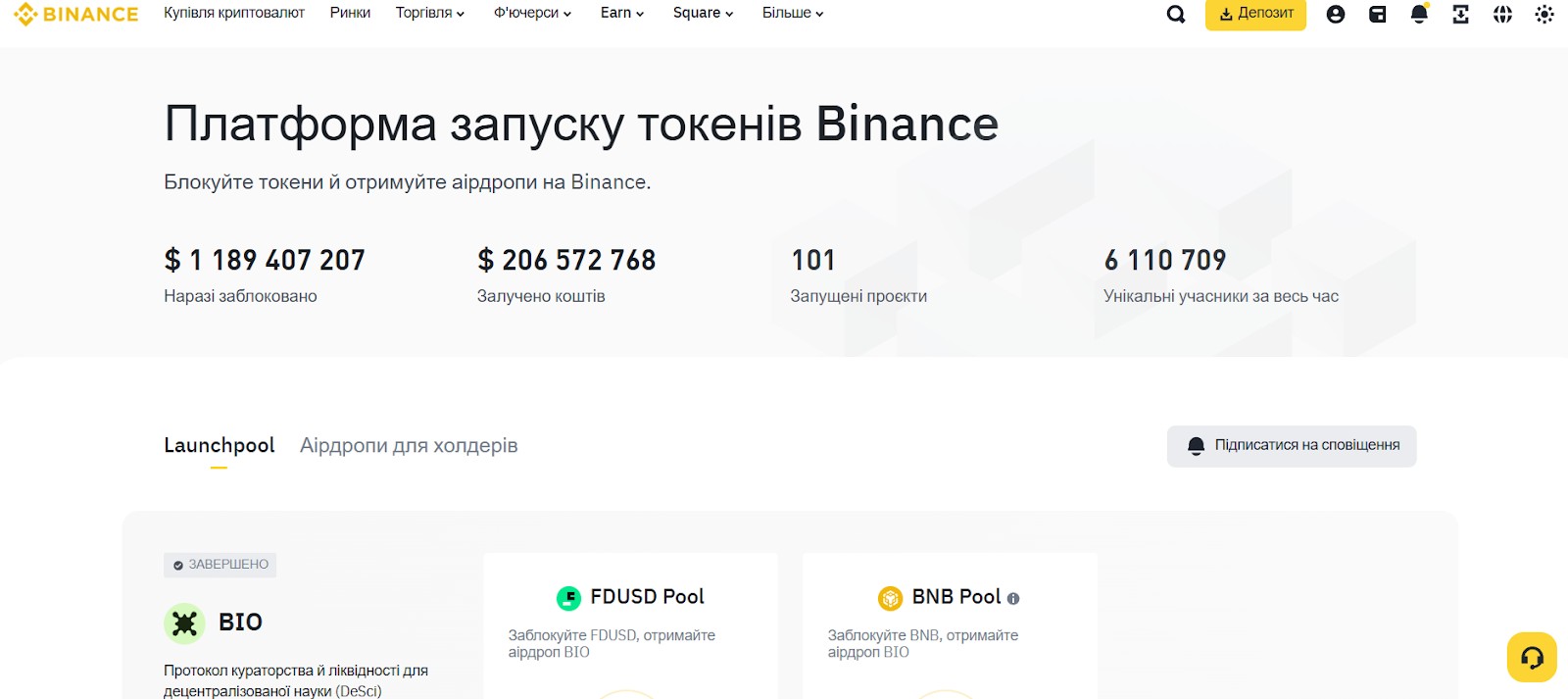Open the search magnifier icon
This screenshot has width=1568, height=699.
pos(1176,14)
